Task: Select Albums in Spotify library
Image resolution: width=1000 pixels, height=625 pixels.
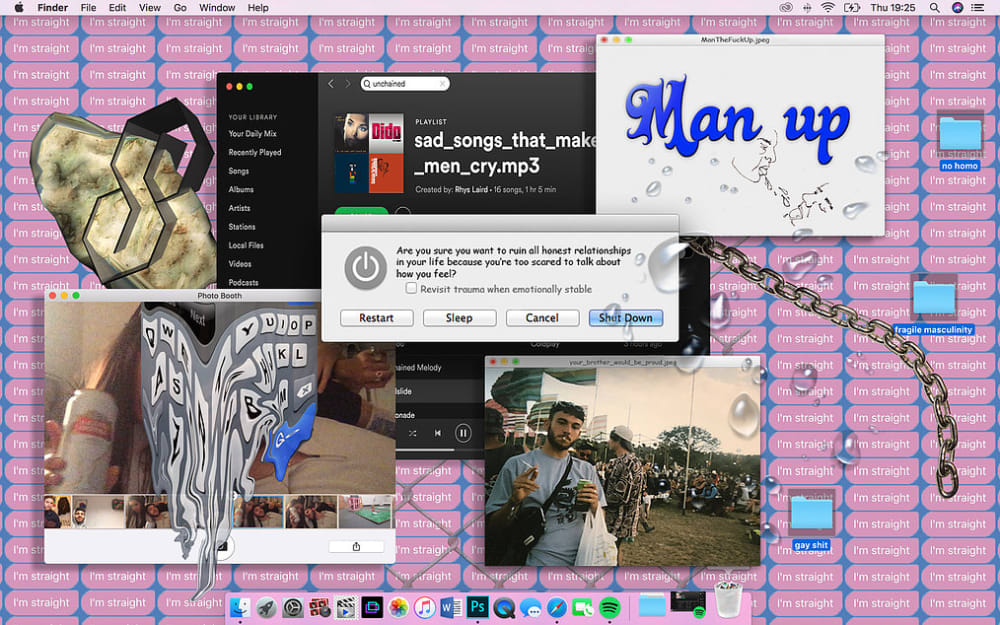Action: pyautogui.click(x=241, y=189)
